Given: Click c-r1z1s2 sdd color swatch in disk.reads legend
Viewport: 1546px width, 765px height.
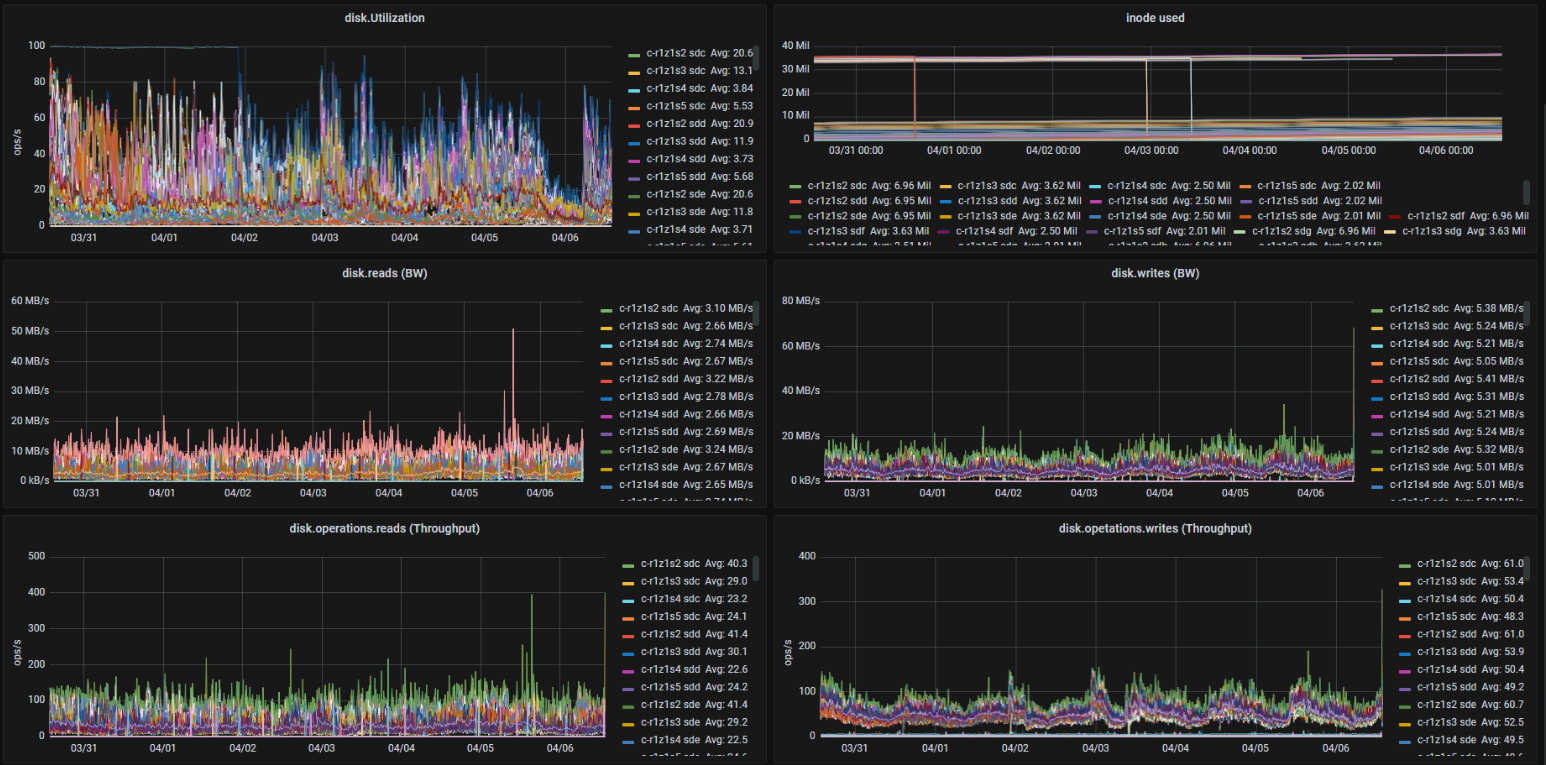Looking at the screenshot, I should [x=606, y=380].
